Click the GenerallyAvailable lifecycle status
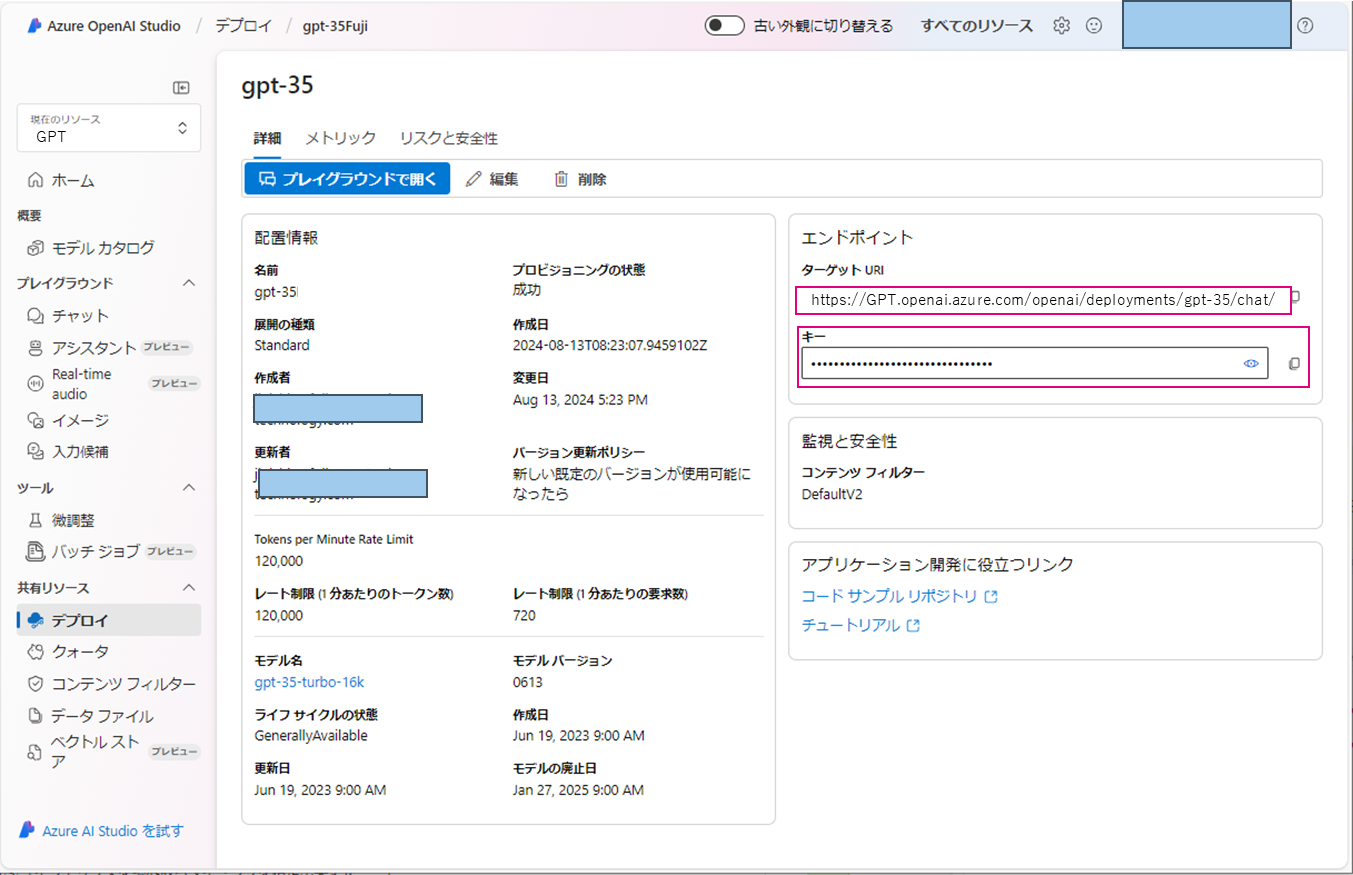 [311, 736]
